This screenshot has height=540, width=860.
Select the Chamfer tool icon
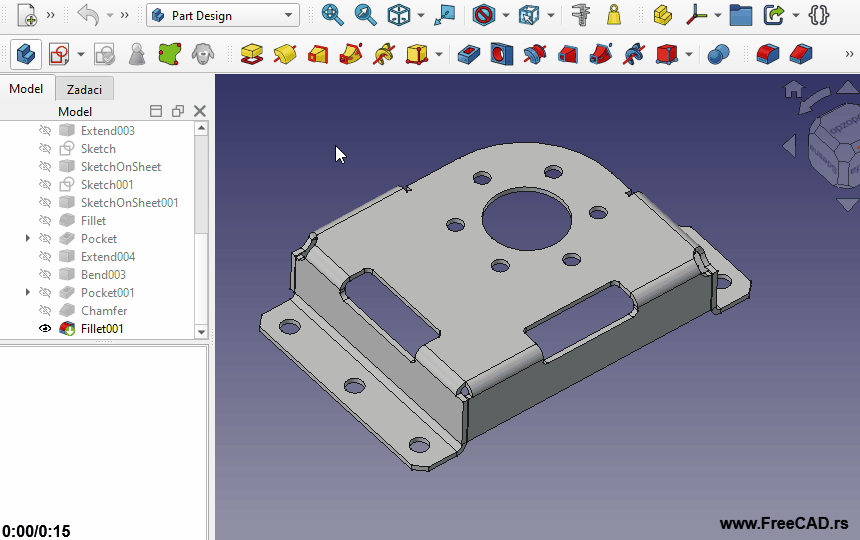coord(801,54)
